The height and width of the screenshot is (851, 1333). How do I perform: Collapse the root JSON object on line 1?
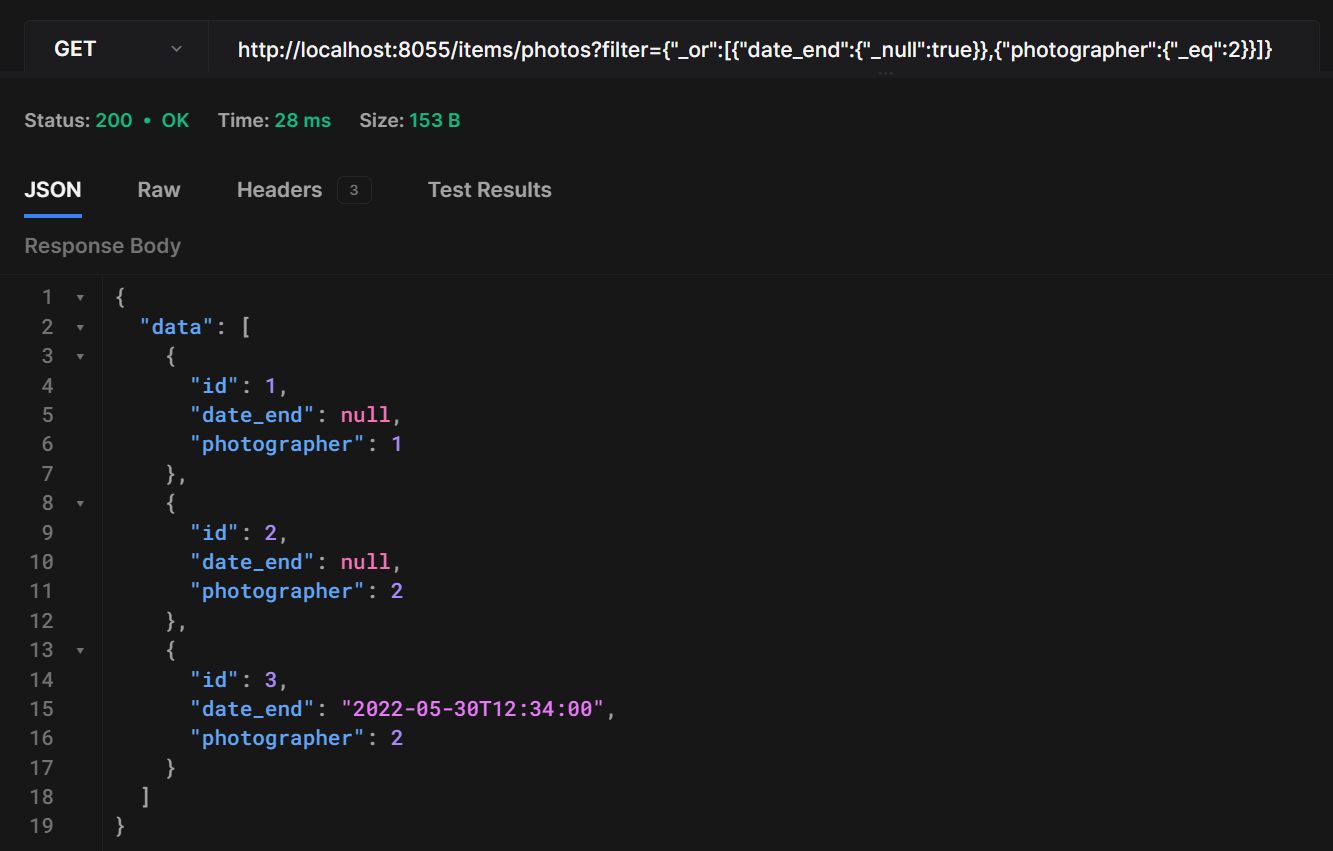click(x=79, y=296)
